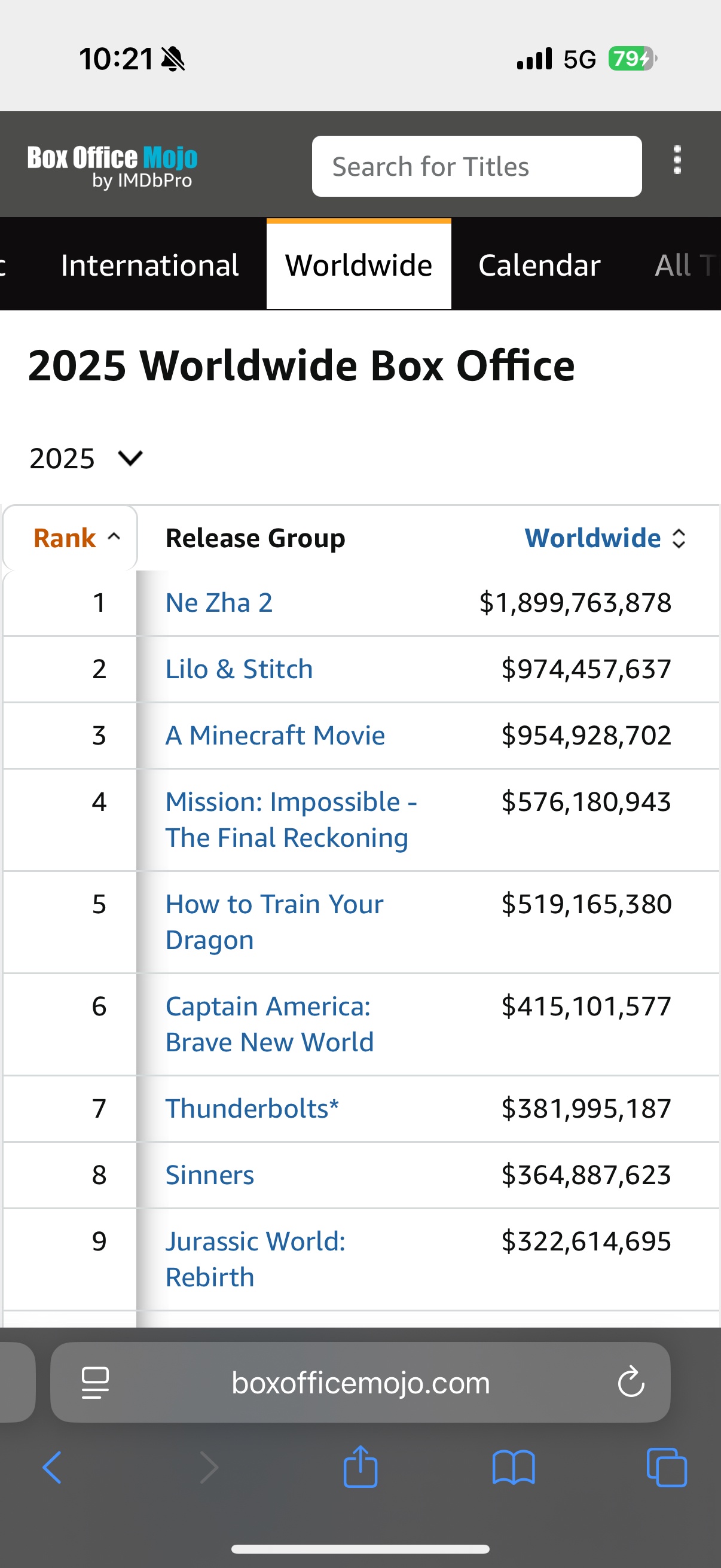Open Captain America: Brave New World link

270,1024
